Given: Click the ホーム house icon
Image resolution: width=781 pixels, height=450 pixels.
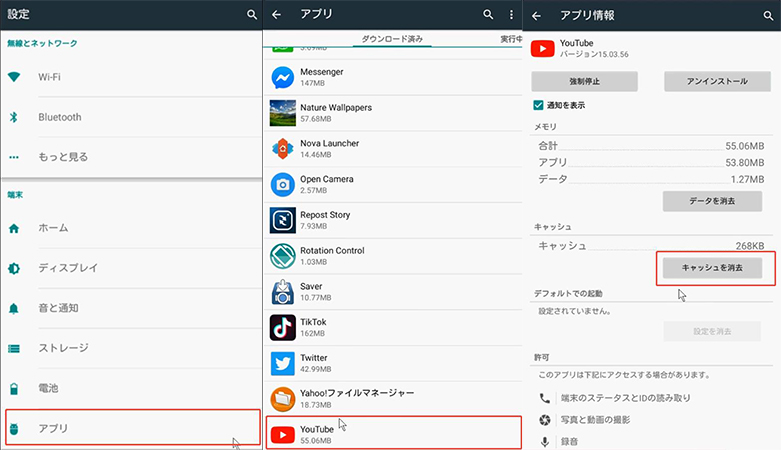Looking at the screenshot, I should (14, 228).
